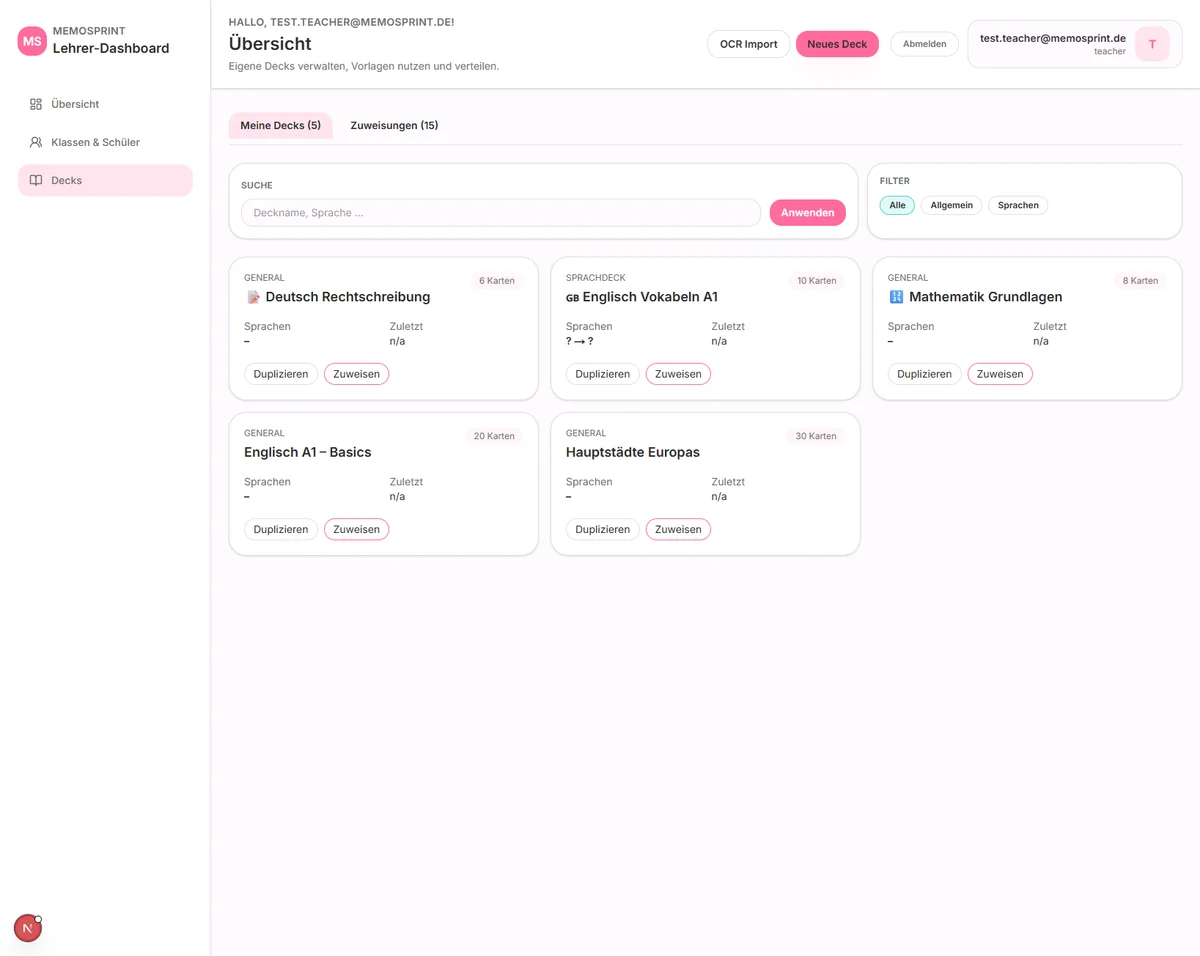Click the Übersicht grid icon in sidebar
1200x956 pixels.
click(36, 104)
